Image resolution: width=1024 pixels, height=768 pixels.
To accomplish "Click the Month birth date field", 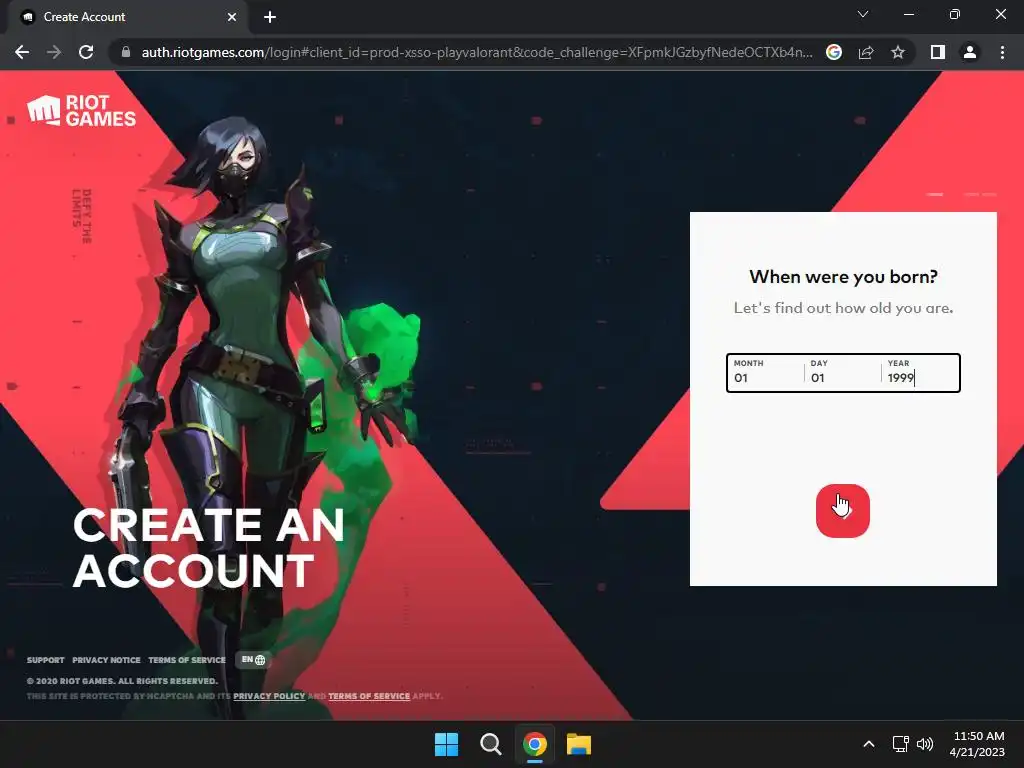I will point(765,373).
